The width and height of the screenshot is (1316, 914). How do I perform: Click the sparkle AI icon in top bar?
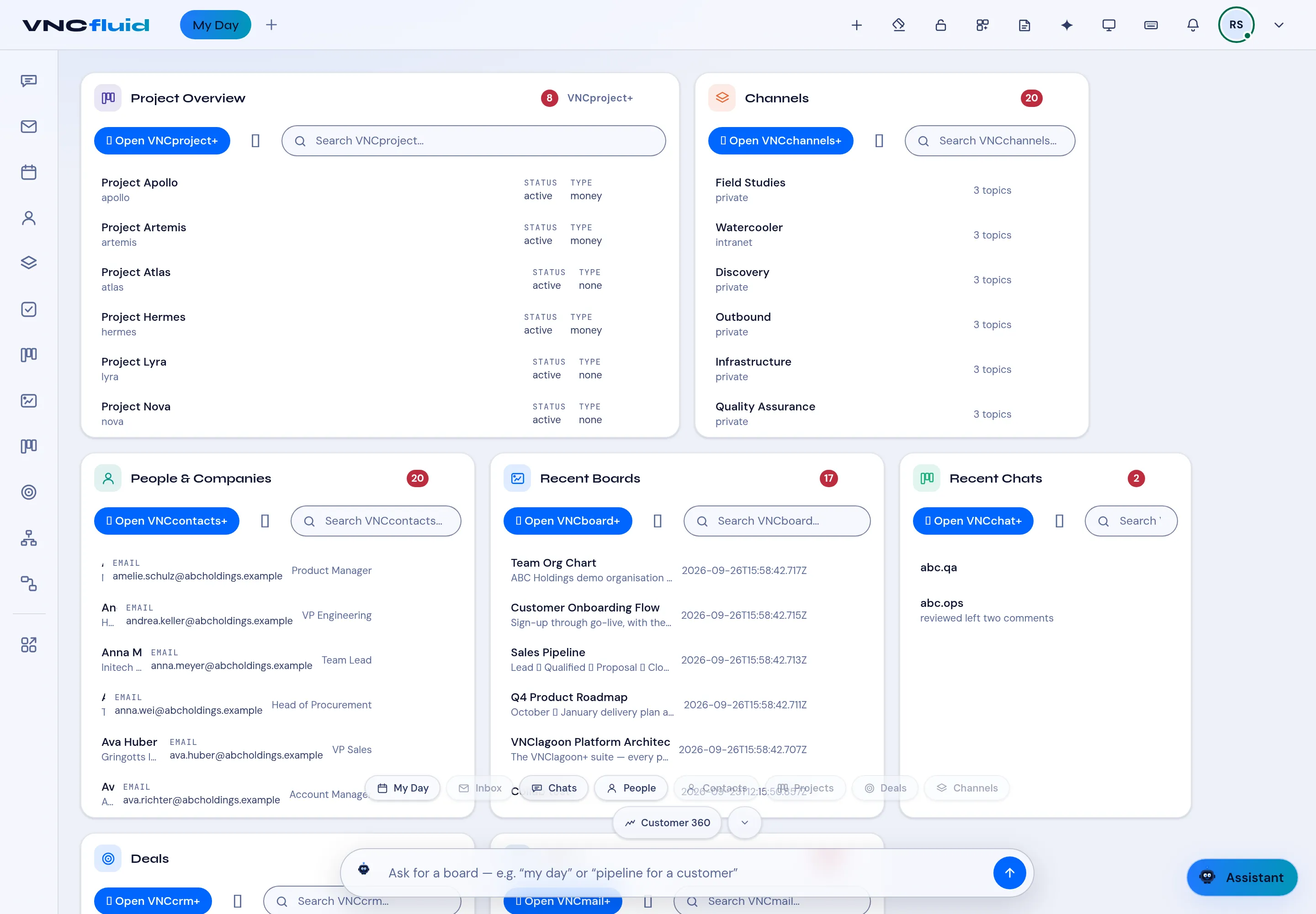pos(1067,25)
